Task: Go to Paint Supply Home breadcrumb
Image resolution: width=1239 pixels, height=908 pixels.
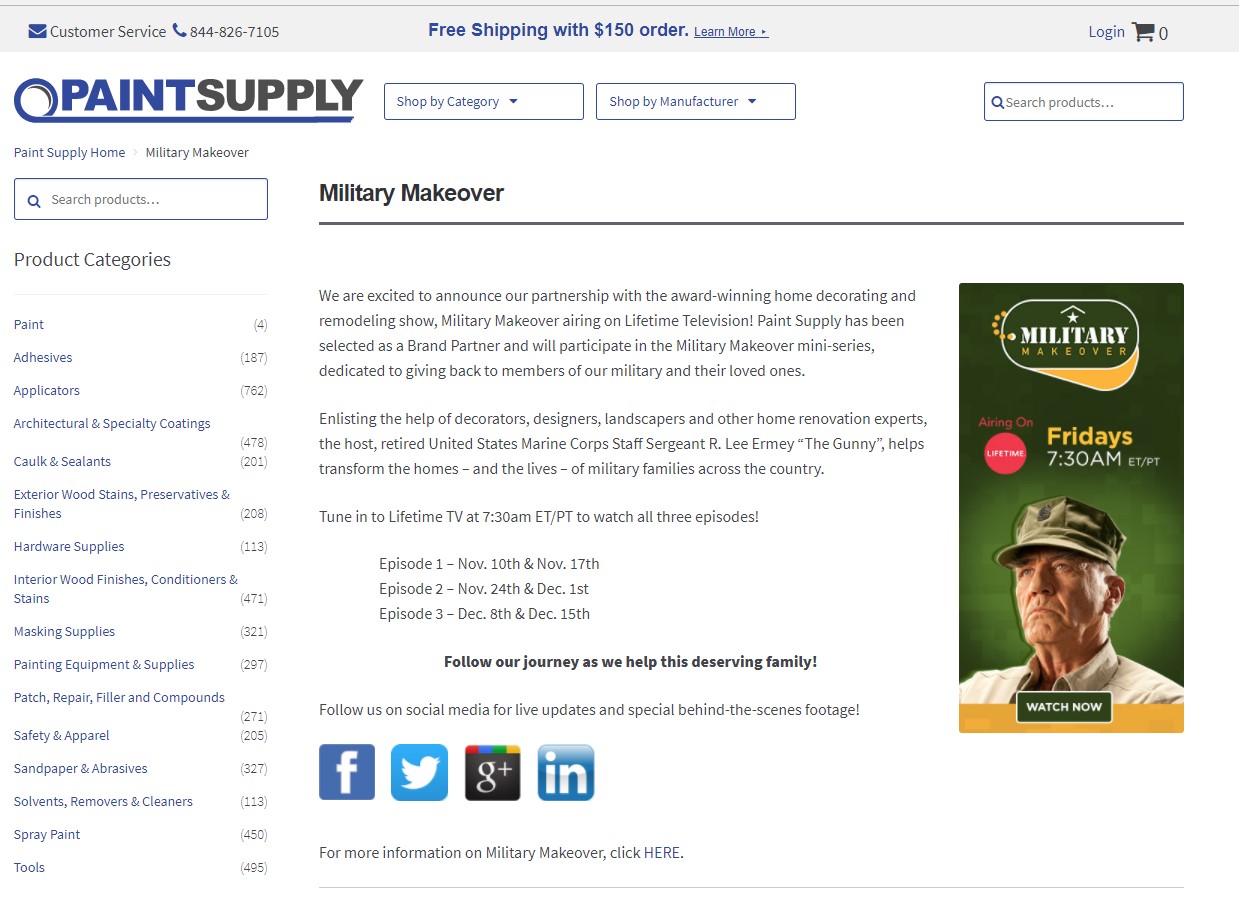Action: (69, 153)
